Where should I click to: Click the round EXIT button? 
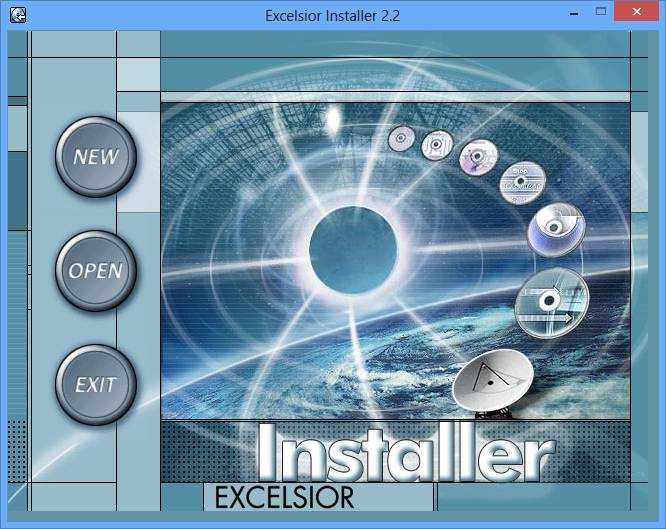click(96, 385)
